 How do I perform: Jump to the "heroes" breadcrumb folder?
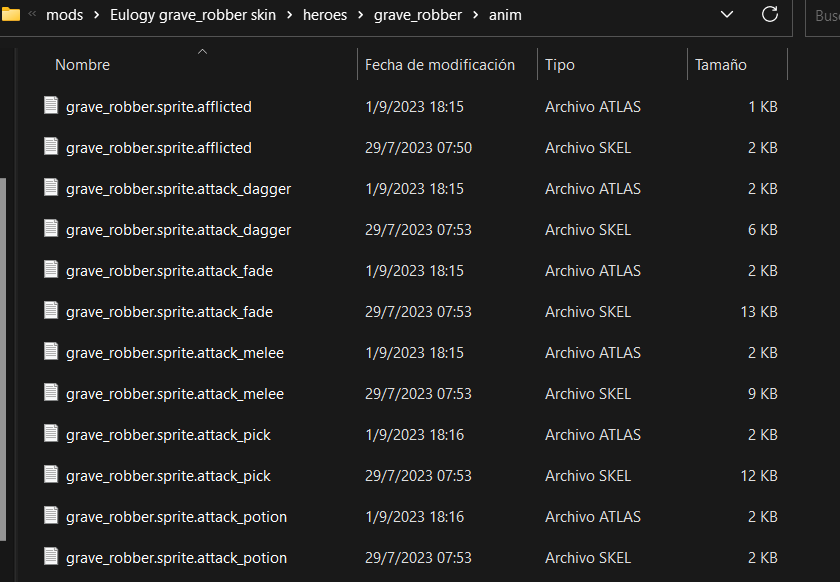(x=325, y=15)
